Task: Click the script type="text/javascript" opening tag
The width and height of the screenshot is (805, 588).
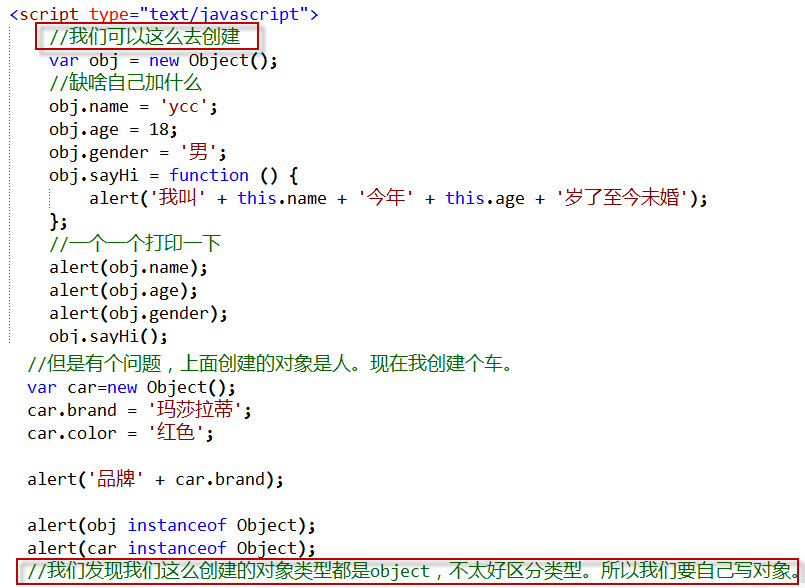Action: [x=164, y=13]
